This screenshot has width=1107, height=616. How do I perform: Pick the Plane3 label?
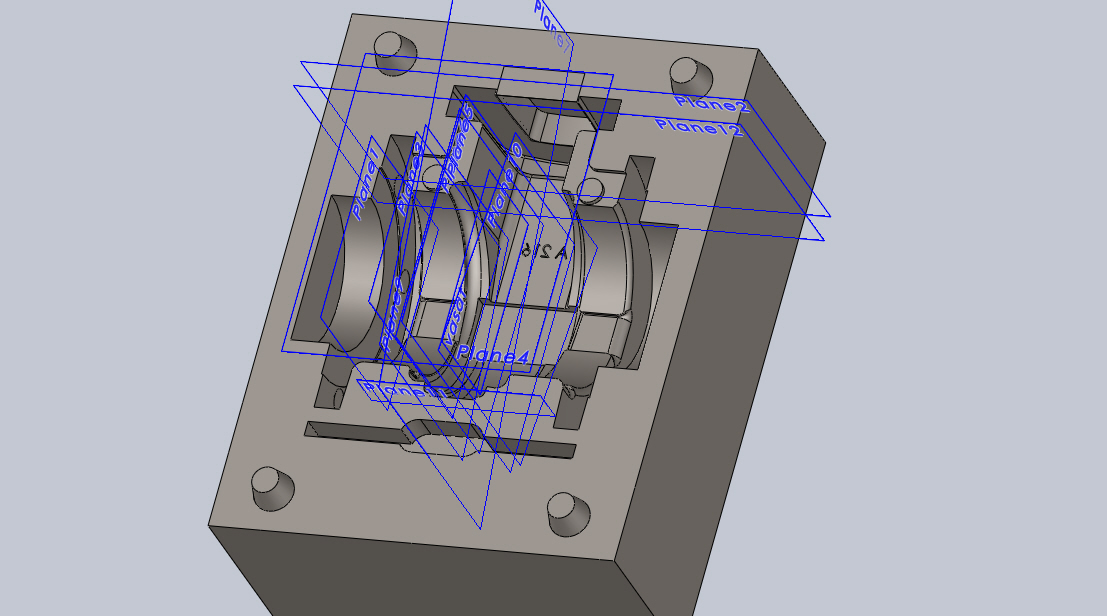[x=410, y=178]
